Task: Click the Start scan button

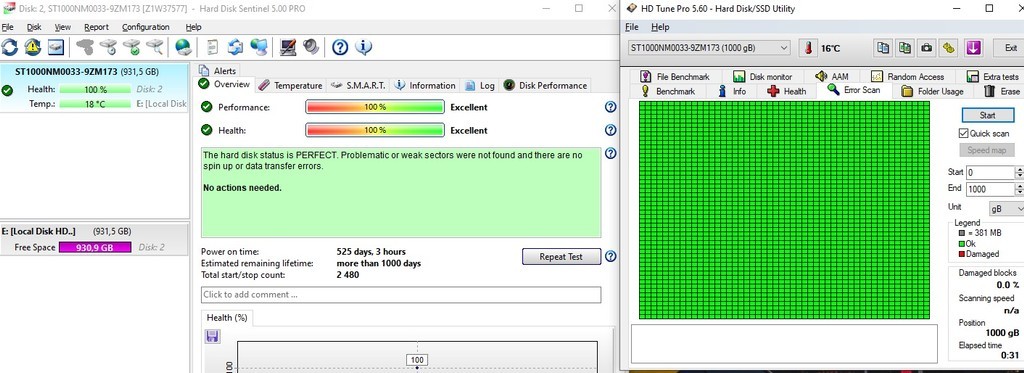Action: [987, 115]
